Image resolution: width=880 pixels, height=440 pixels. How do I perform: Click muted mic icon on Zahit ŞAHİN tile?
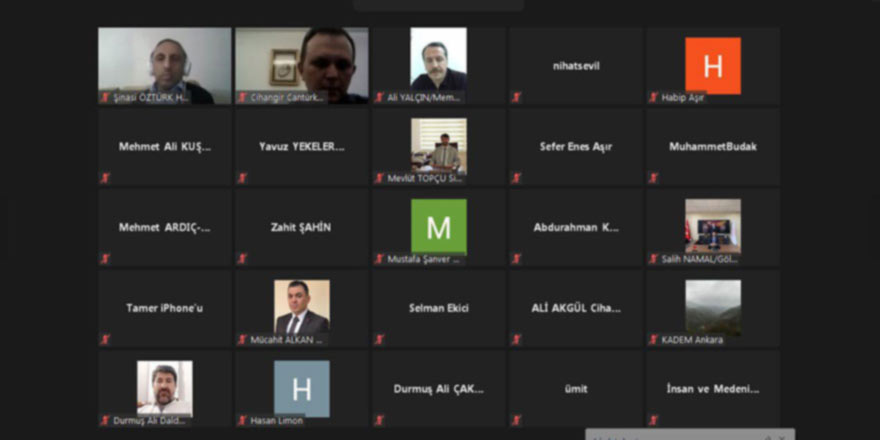(x=242, y=259)
